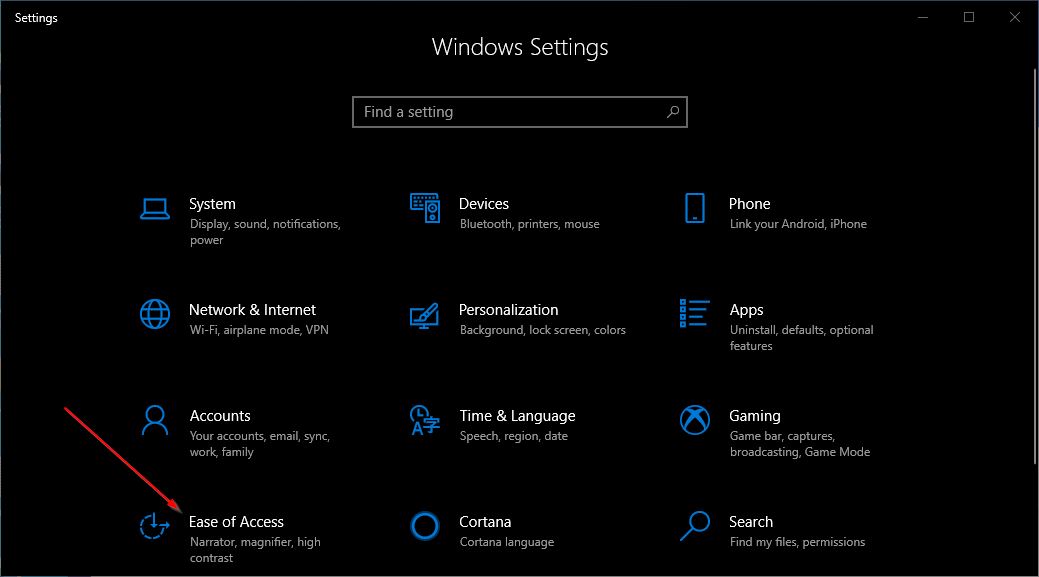The width and height of the screenshot is (1039, 577).
Task: Close the Settings window
Action: pos(1014,17)
